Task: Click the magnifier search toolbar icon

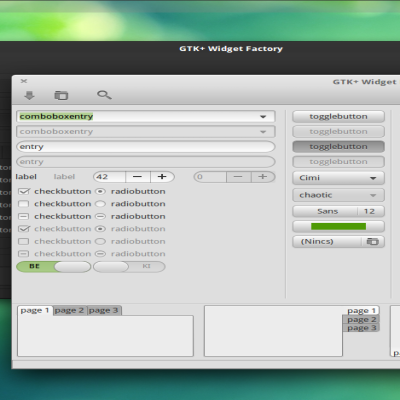Action: pyautogui.click(x=104, y=95)
